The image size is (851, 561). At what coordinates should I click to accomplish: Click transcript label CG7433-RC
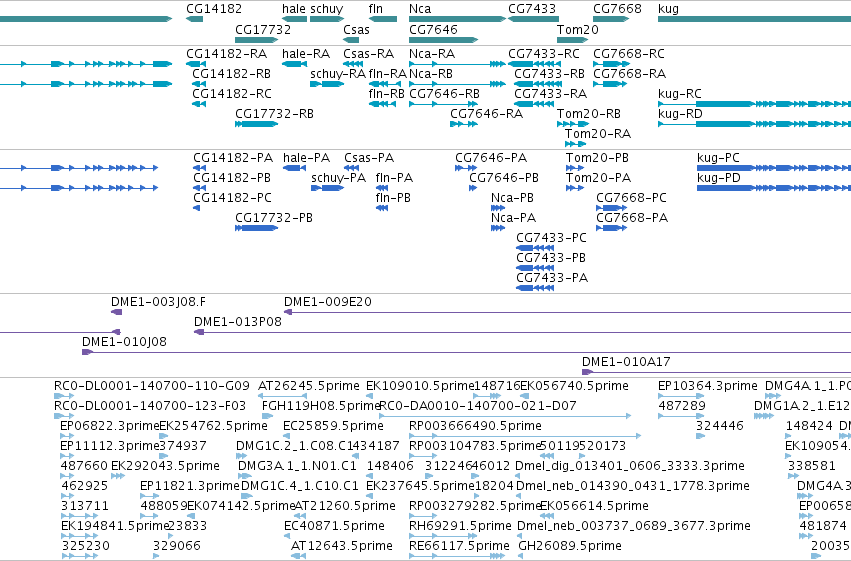tap(544, 54)
